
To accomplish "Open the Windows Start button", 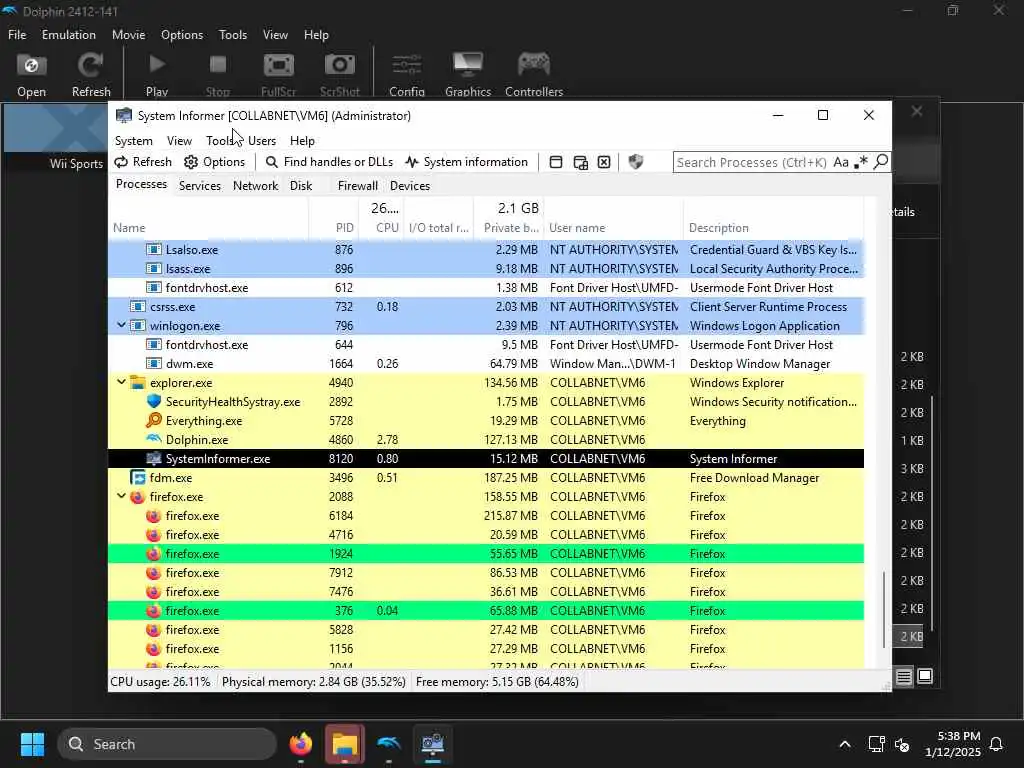I will 32,744.
